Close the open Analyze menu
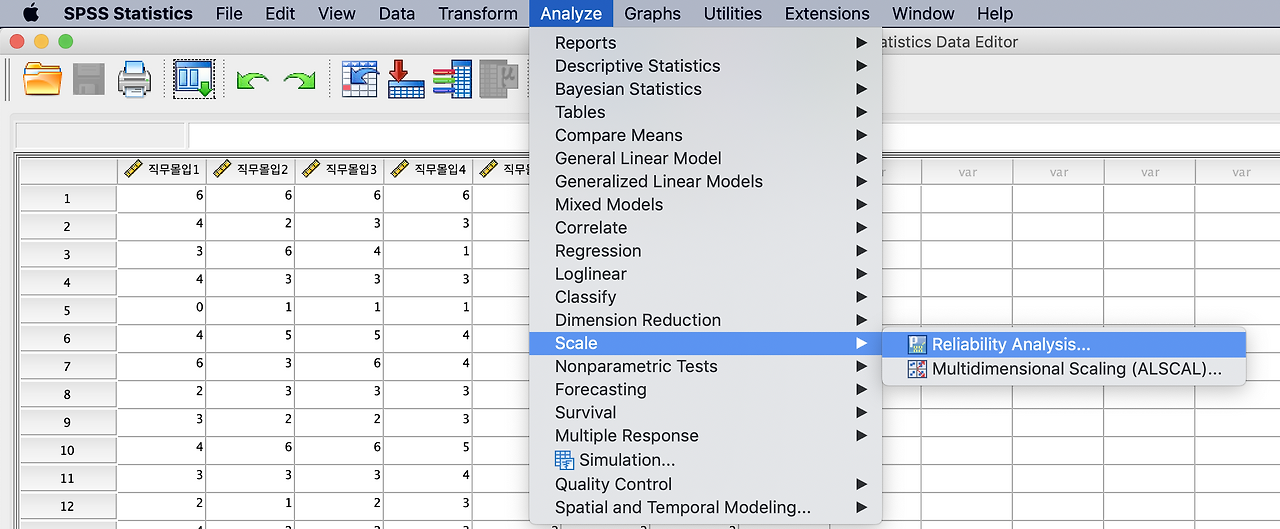The height and width of the screenshot is (529, 1280). pos(571,13)
